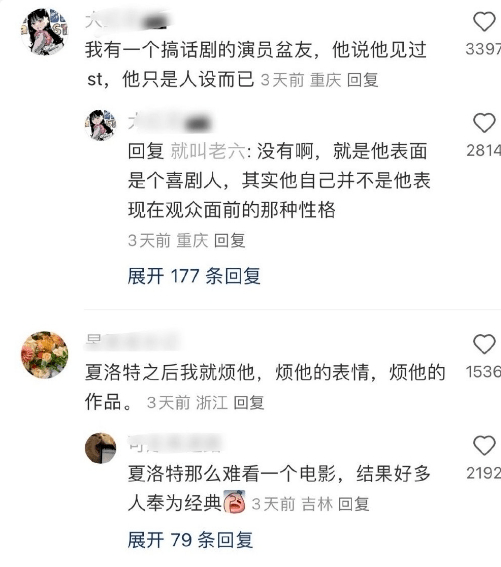Image resolution: width=501 pixels, height=567 pixels.
Task: Reply to the 吉林 comment
Action: (353, 504)
